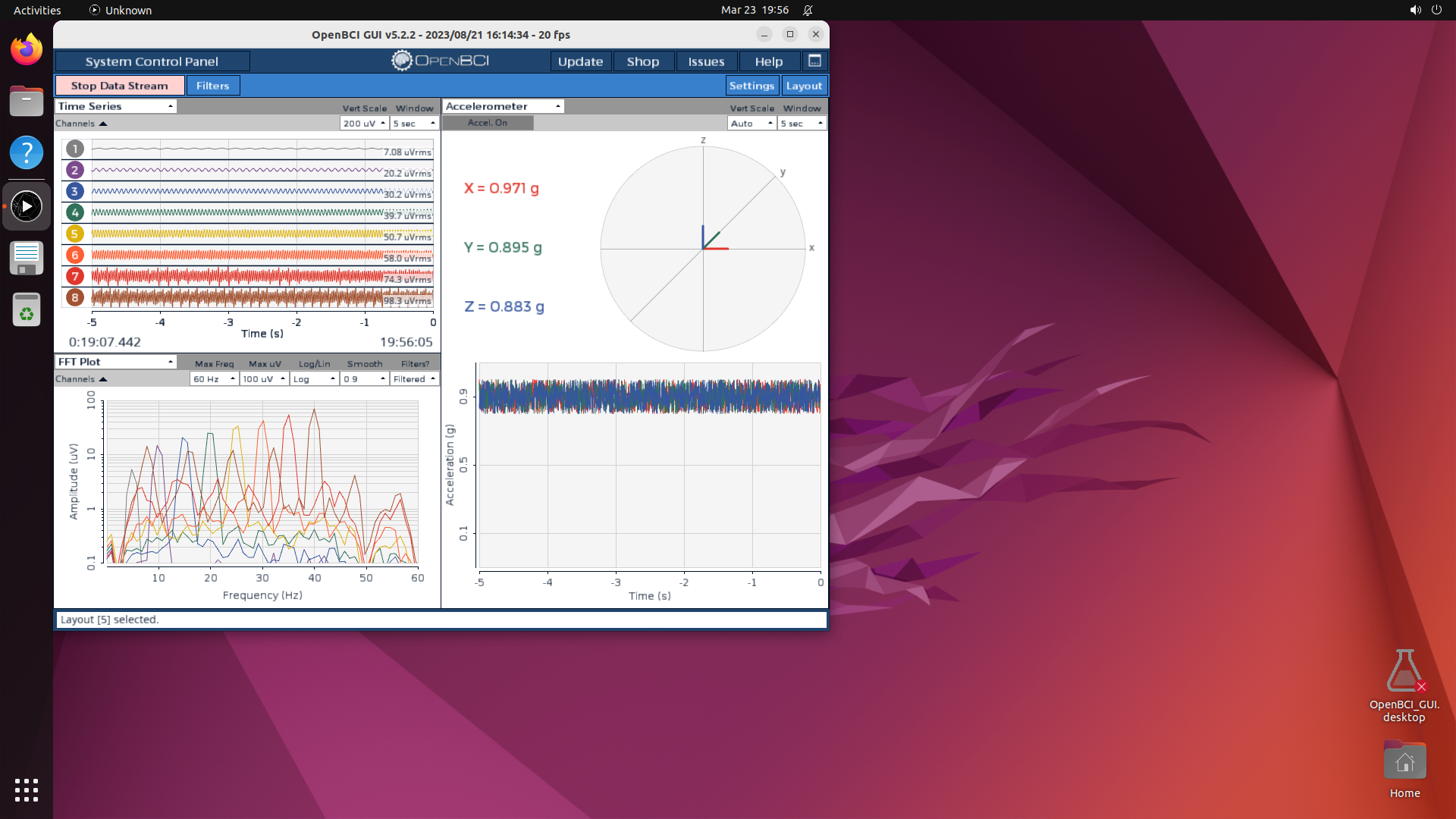1456x819 pixels.
Task: Open the Help menu
Action: [768, 61]
